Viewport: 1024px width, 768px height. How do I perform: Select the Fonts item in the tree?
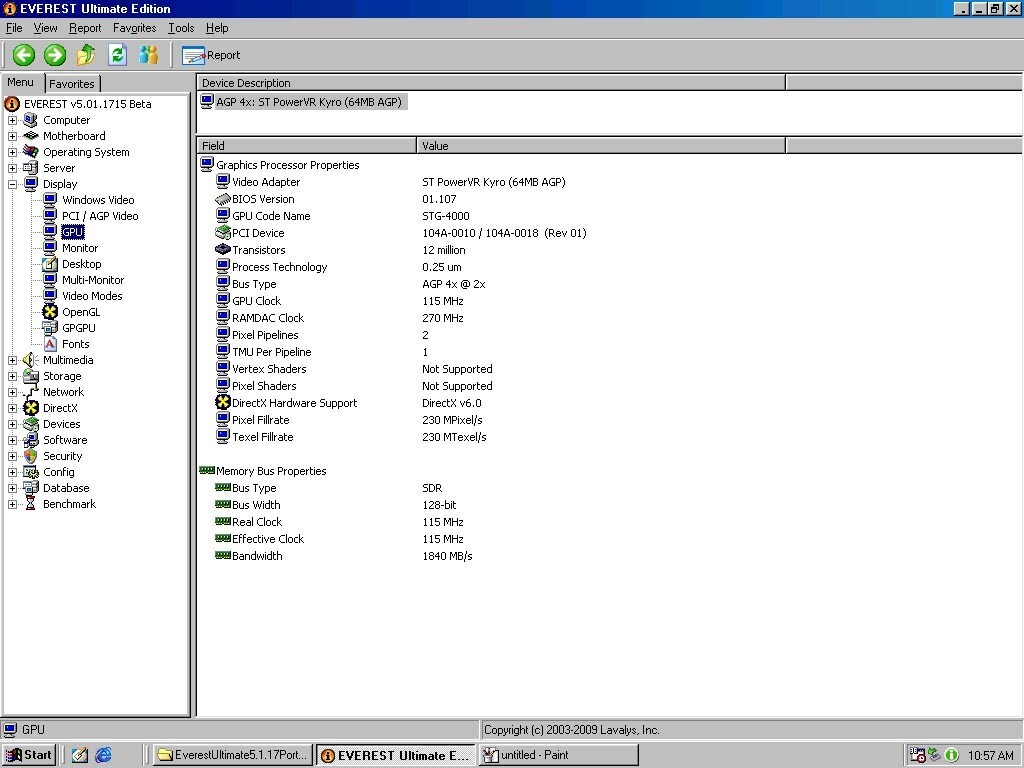click(75, 344)
